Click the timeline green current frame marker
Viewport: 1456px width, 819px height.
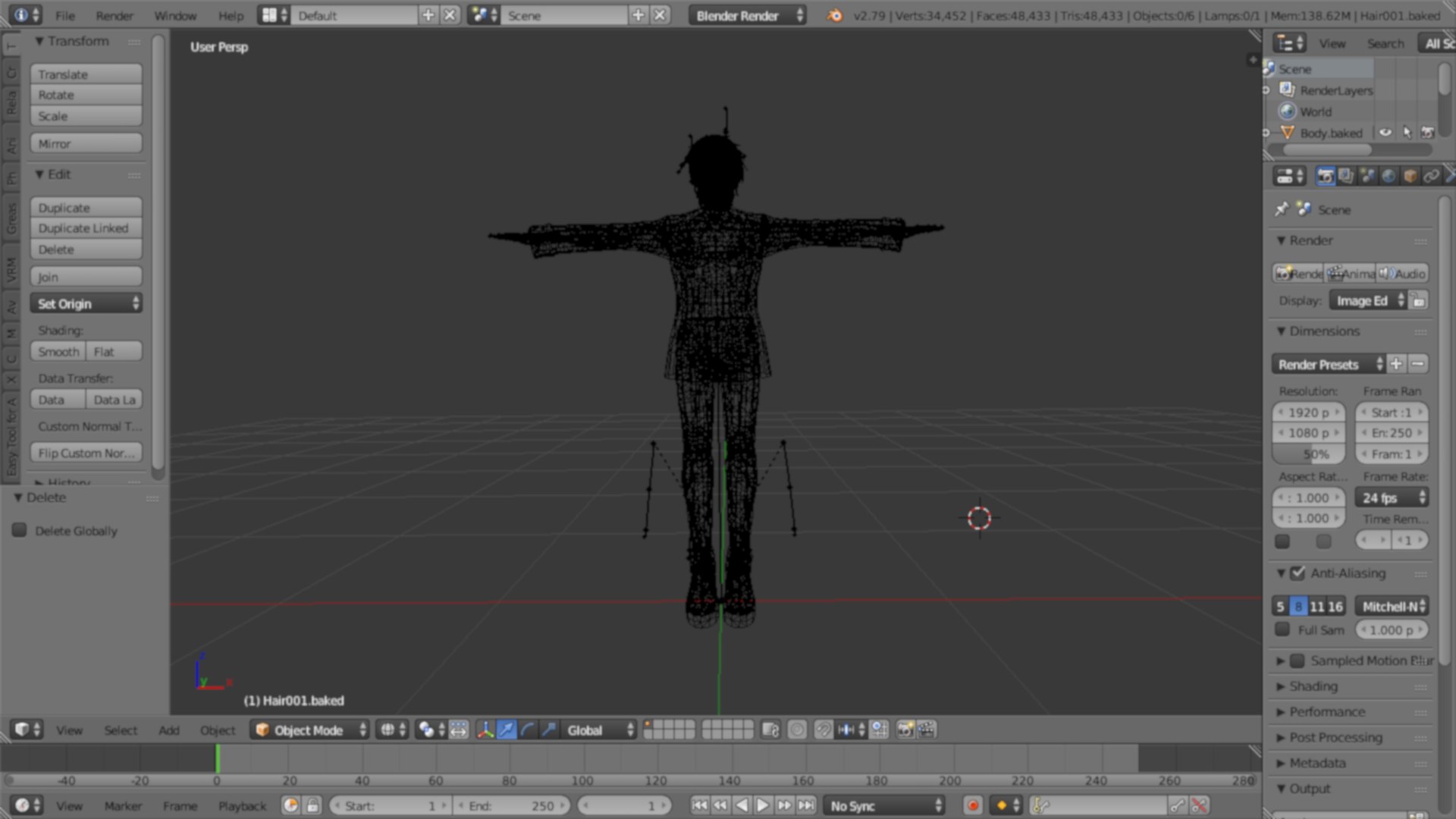pyautogui.click(x=218, y=758)
